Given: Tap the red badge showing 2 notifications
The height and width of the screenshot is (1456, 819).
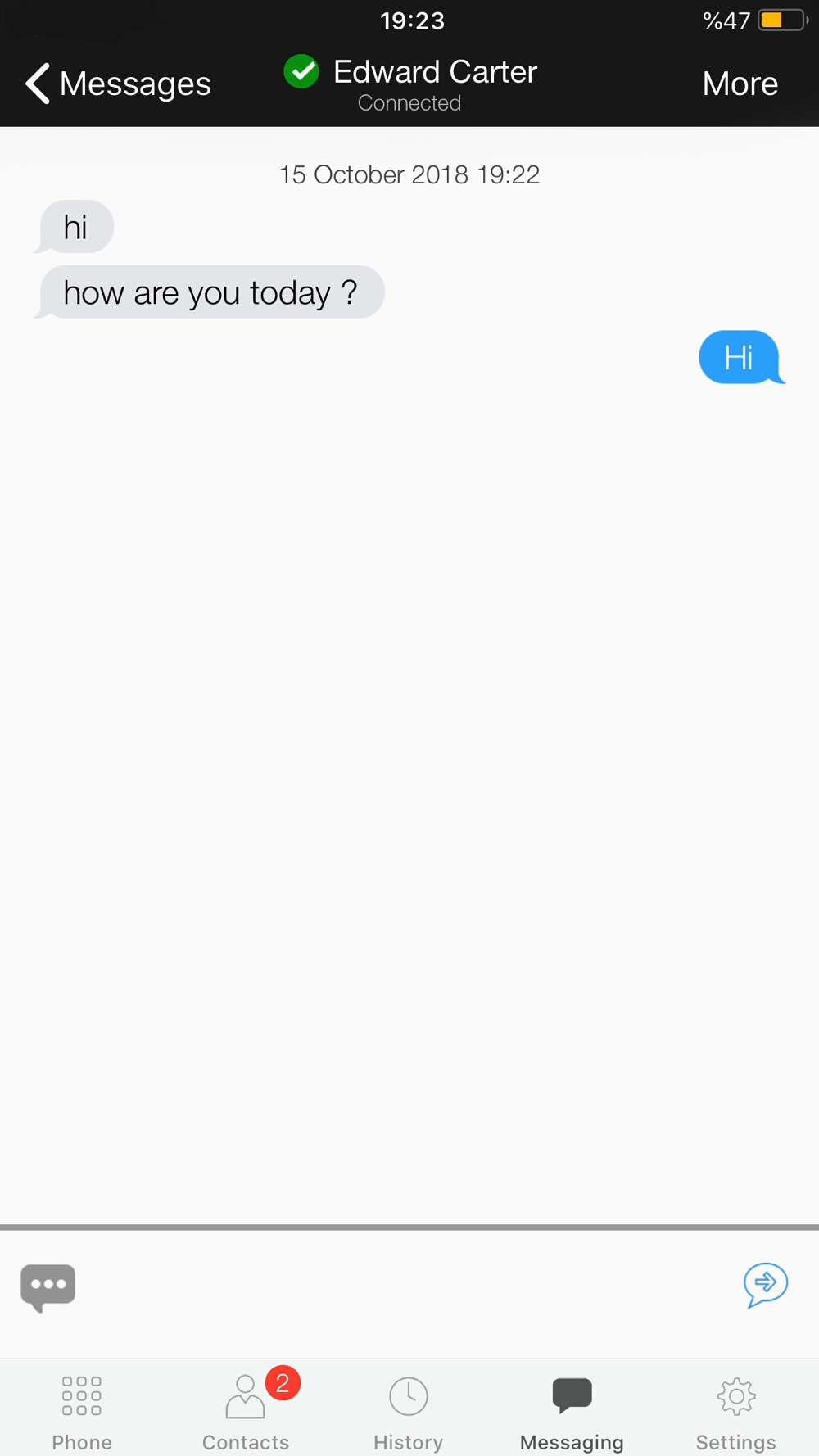Looking at the screenshot, I should pos(283,1383).
